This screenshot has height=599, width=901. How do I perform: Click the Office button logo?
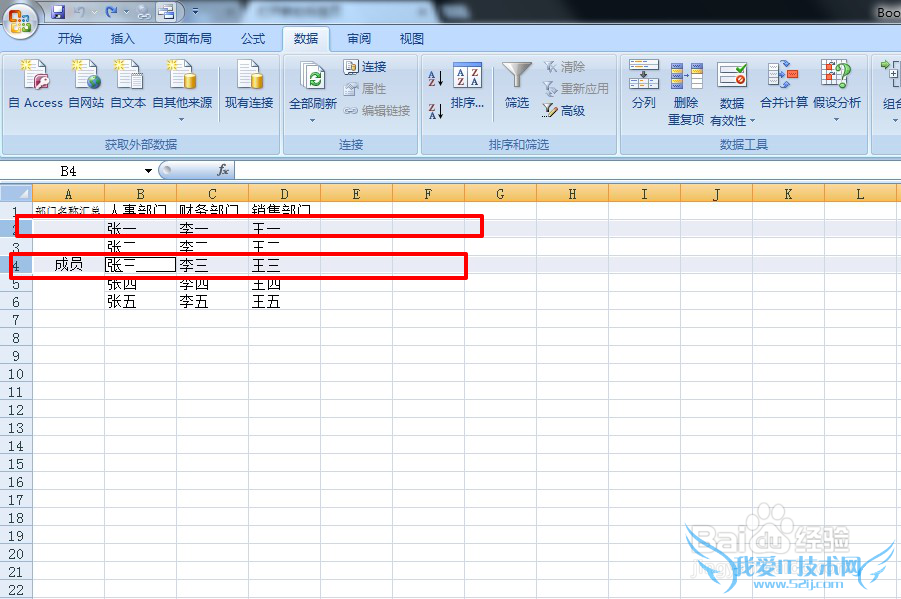point(20,20)
